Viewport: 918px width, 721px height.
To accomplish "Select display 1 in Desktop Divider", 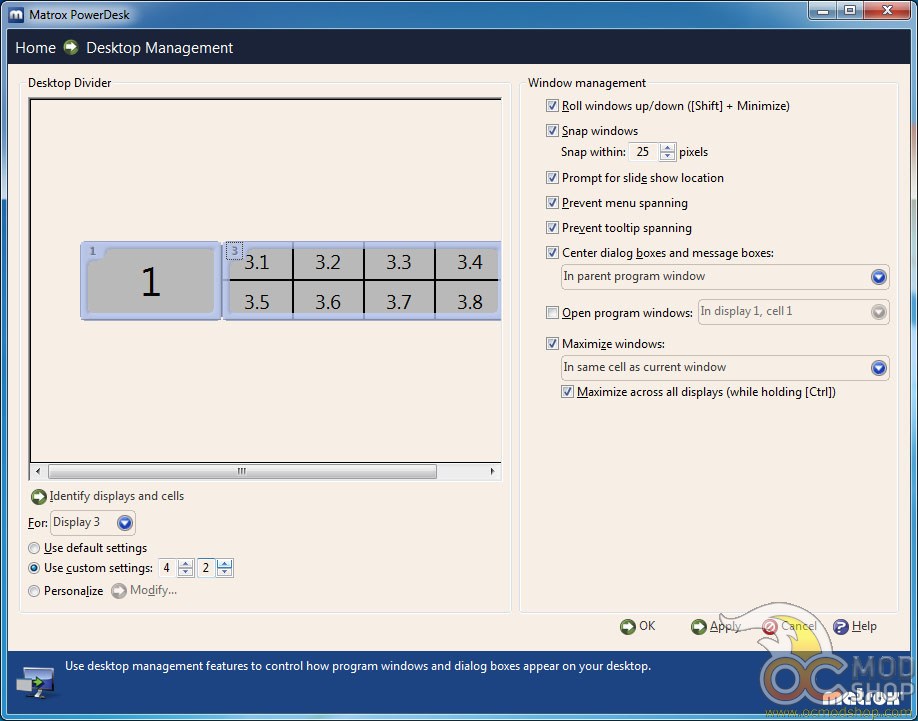I will 150,281.
